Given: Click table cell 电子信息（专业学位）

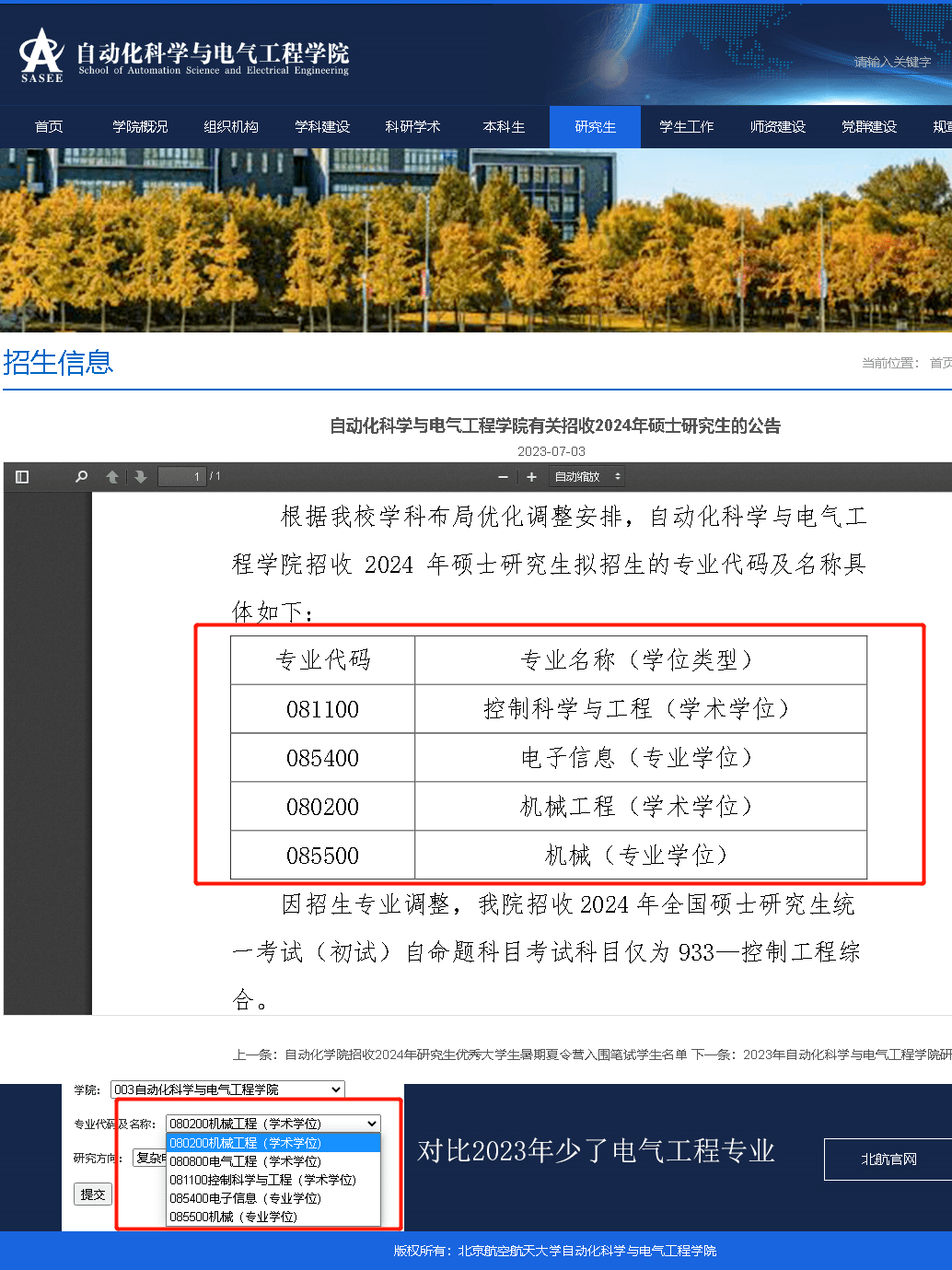Looking at the screenshot, I should (641, 758).
